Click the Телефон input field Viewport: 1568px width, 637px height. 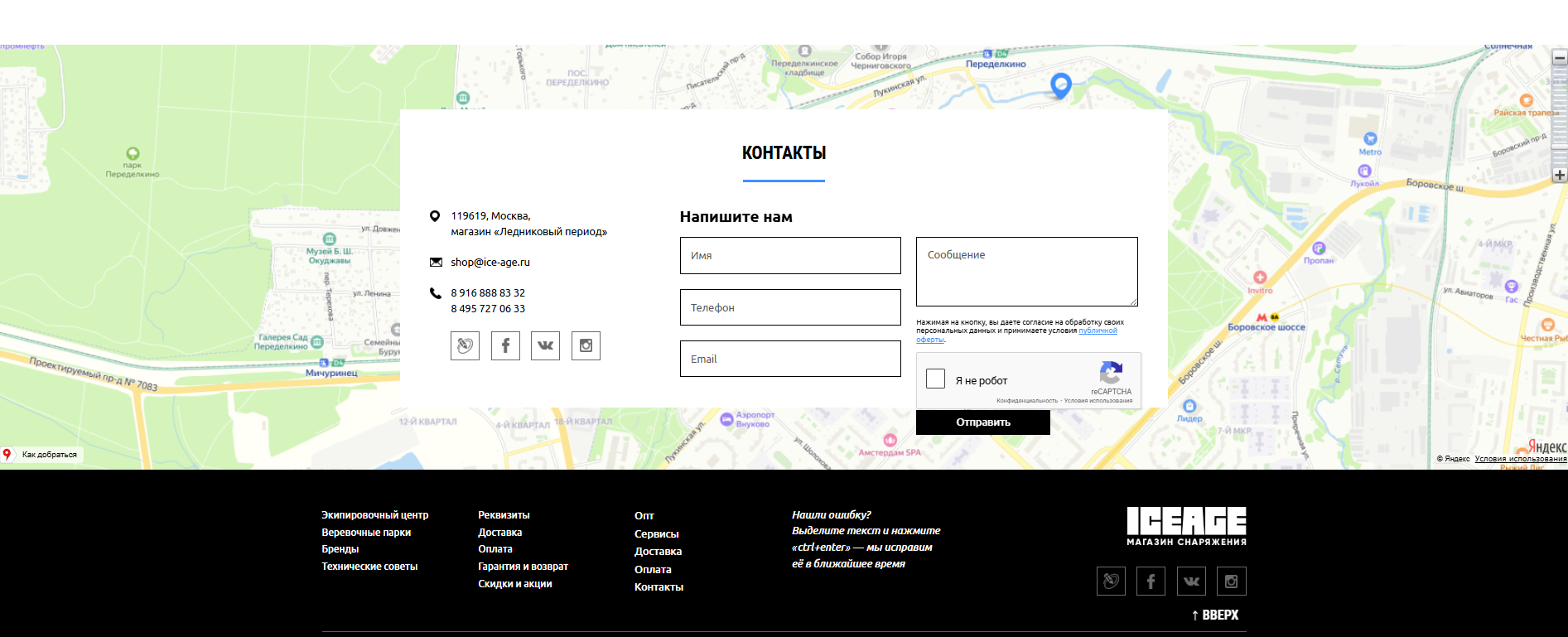790,307
